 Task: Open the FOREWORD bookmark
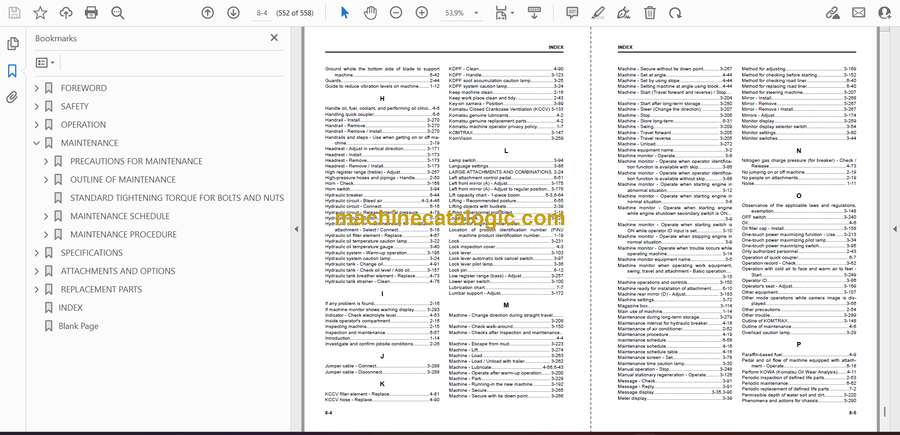84,88
